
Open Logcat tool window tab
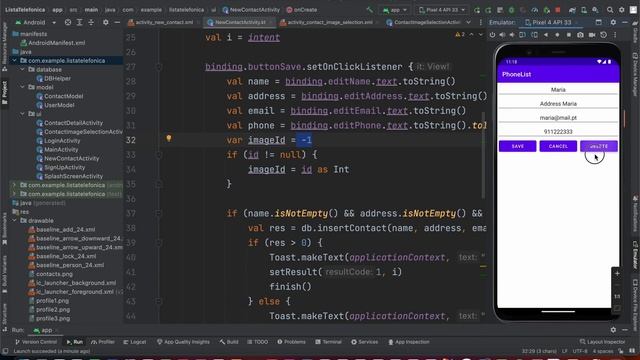point(135,342)
